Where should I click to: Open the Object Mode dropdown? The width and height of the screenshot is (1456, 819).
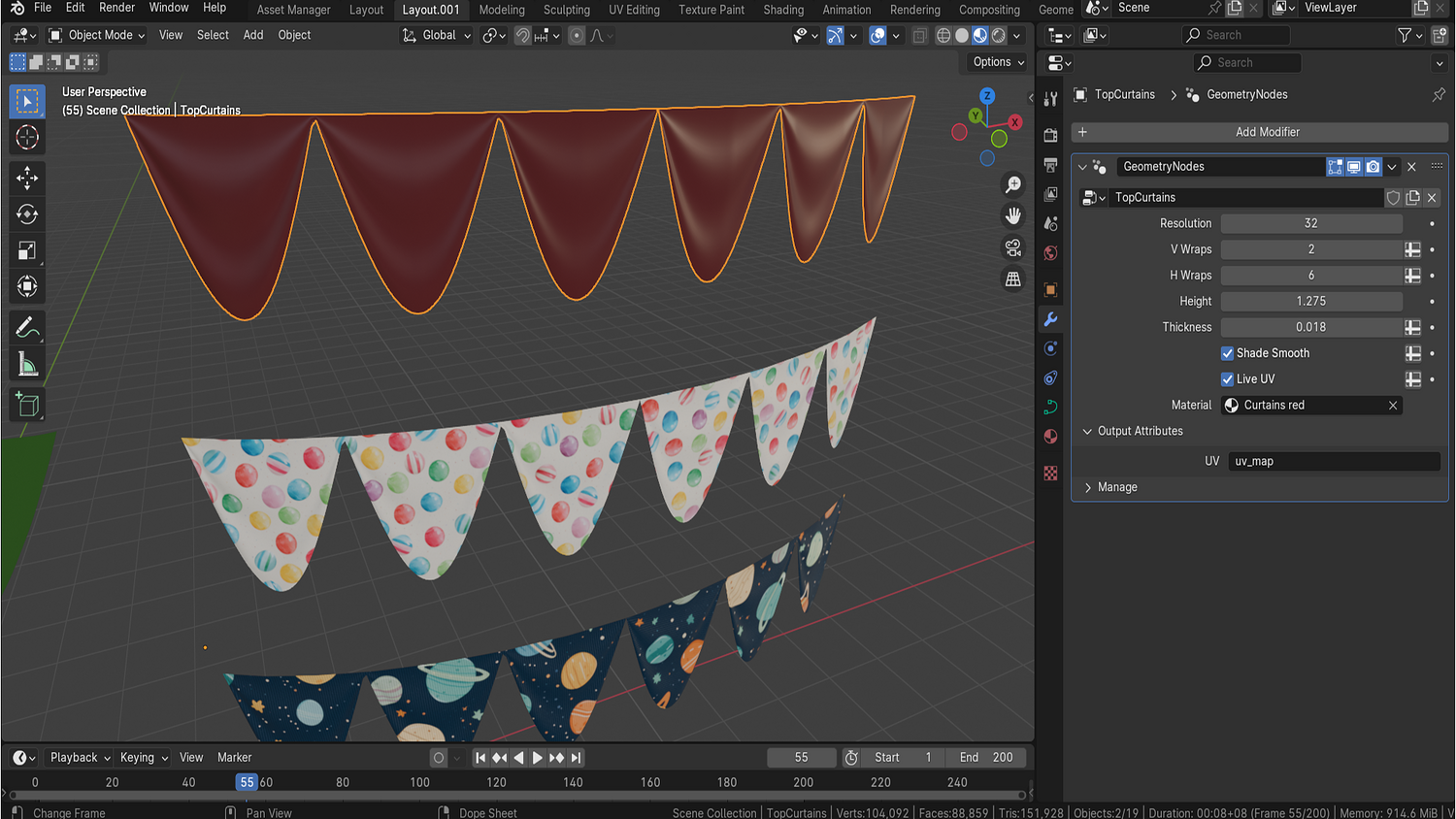pyautogui.click(x=97, y=35)
